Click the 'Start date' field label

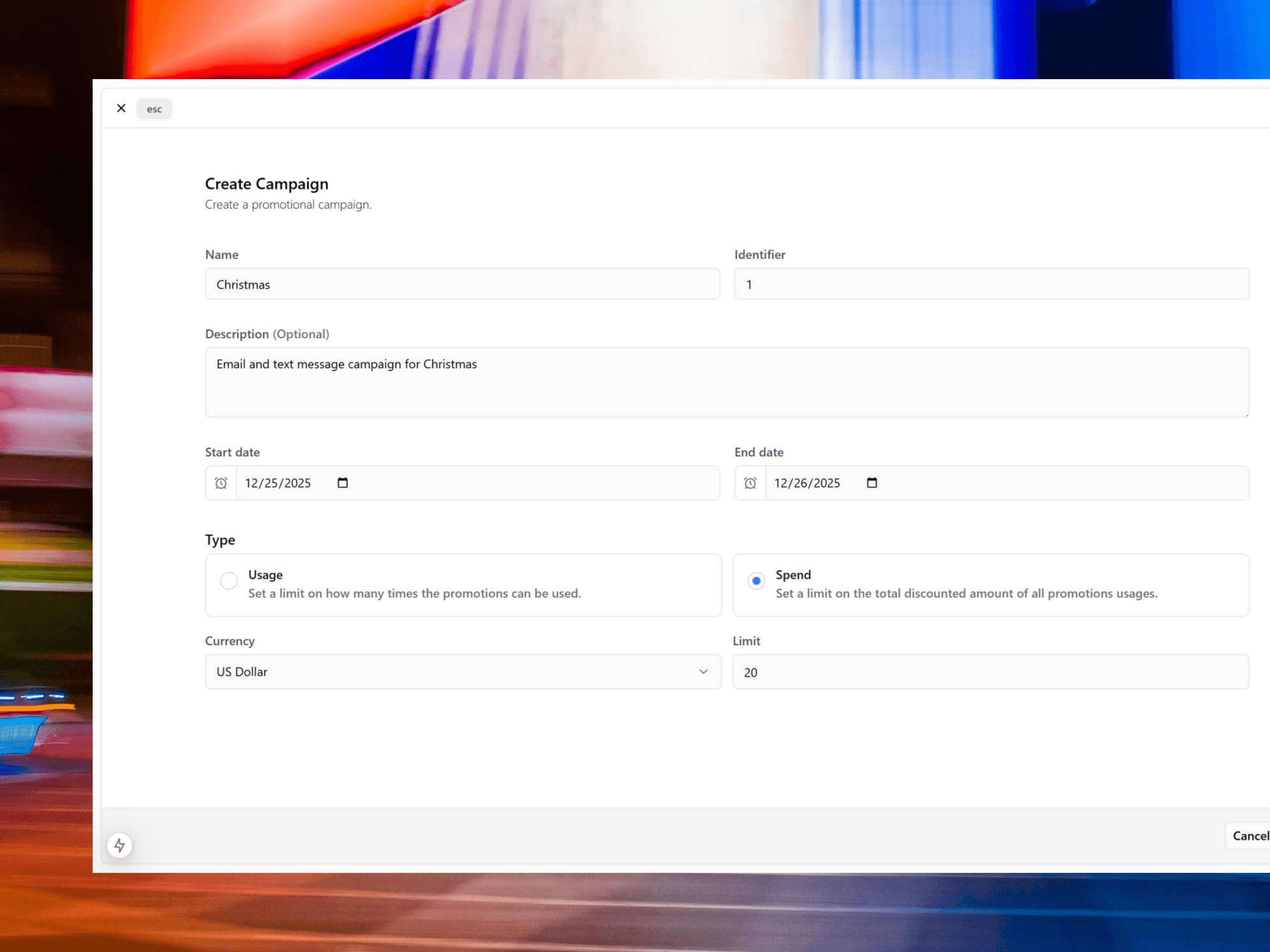click(232, 452)
